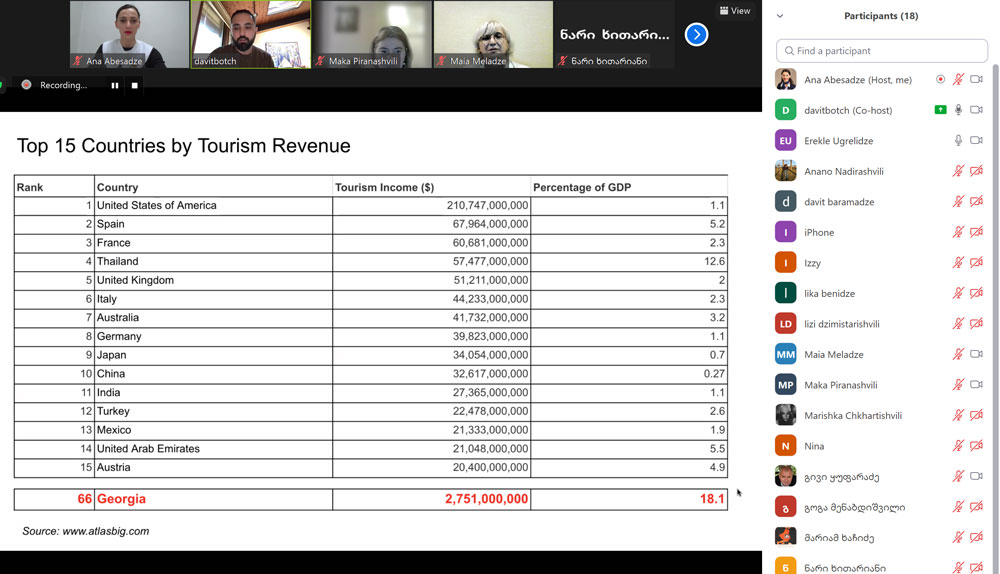This screenshot has width=1000, height=574.
Task: Toggle Ana Abesadze's muted microphone icon
Action: (x=958, y=80)
